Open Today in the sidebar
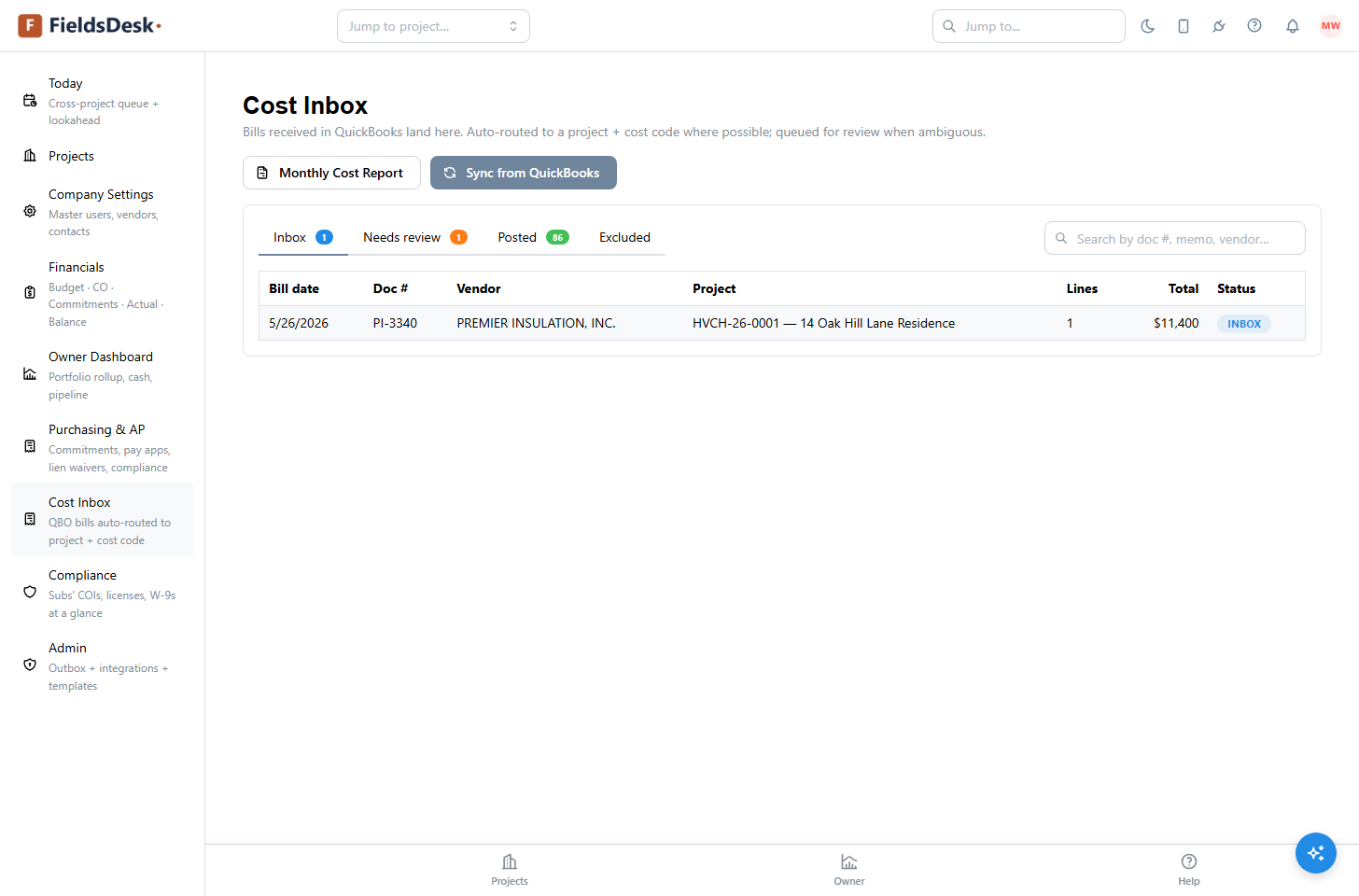The height and width of the screenshot is (896, 1359). (102, 101)
